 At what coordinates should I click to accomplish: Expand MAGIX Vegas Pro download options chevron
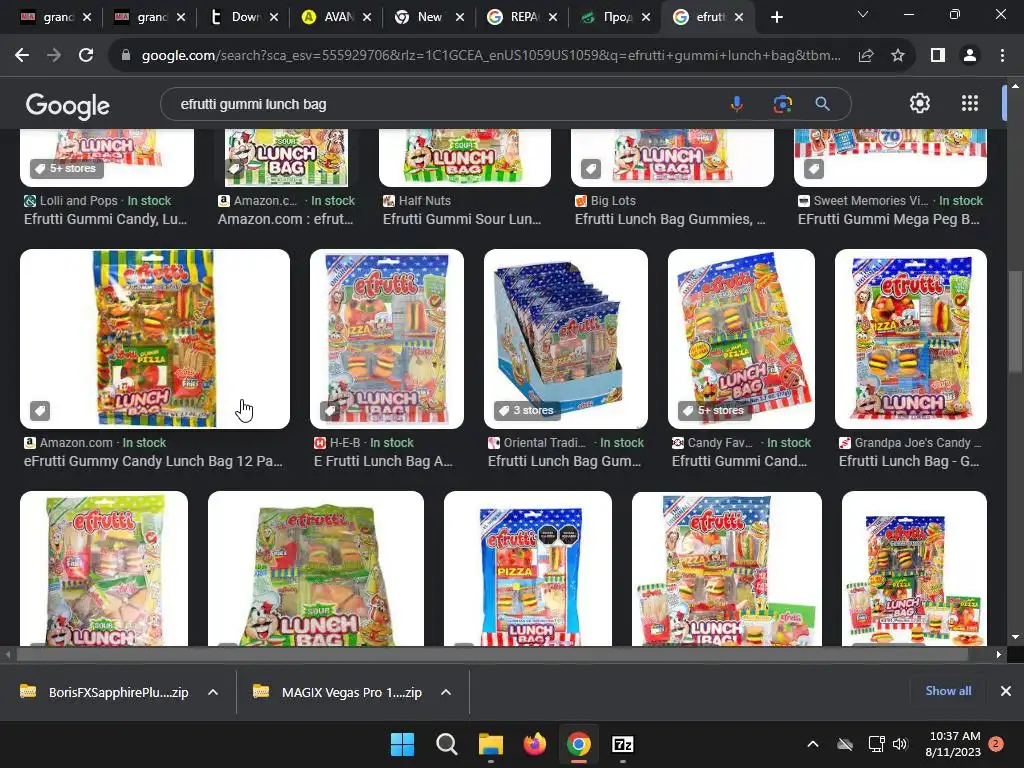pos(446,692)
